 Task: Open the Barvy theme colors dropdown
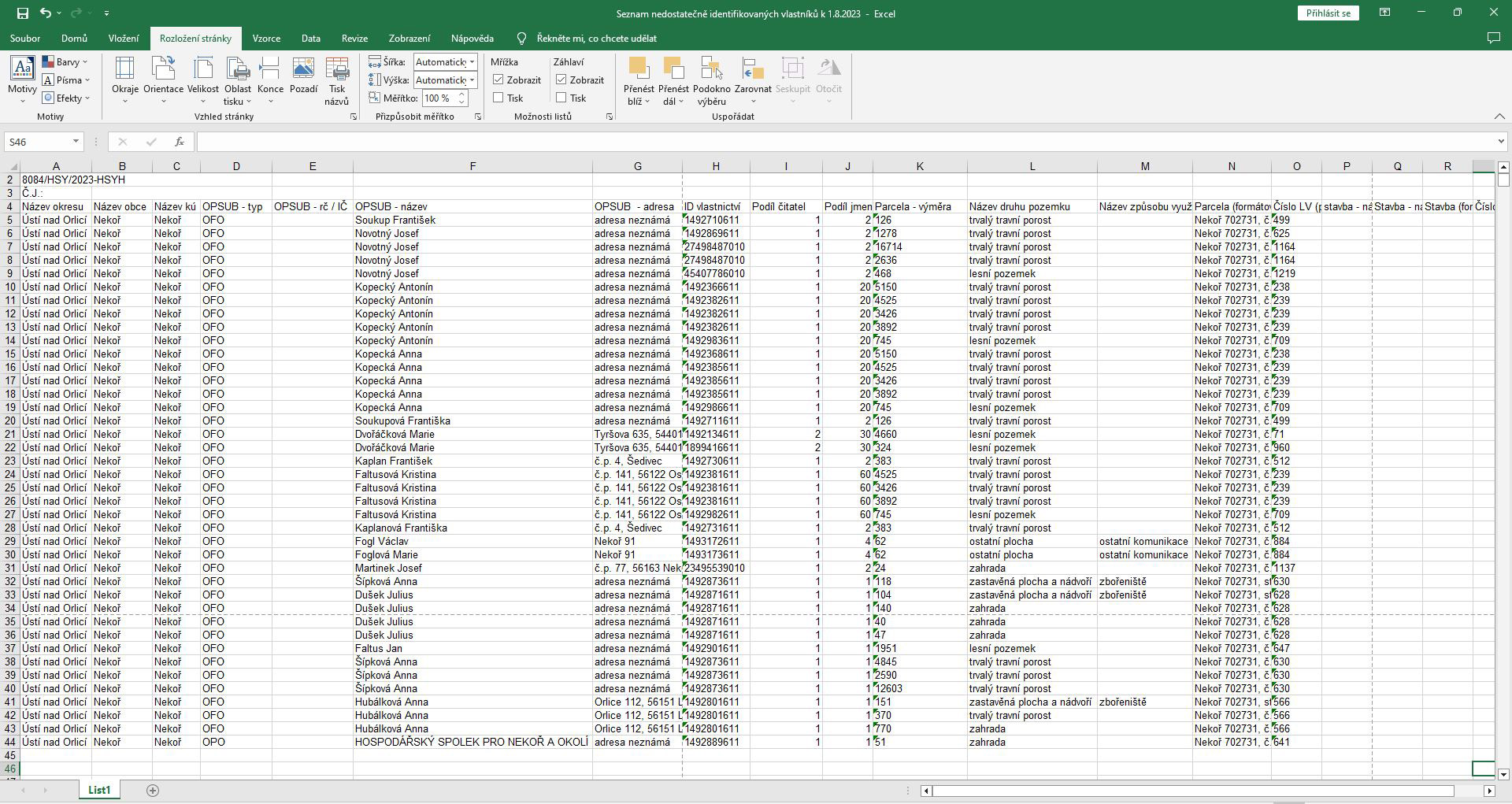(65, 61)
